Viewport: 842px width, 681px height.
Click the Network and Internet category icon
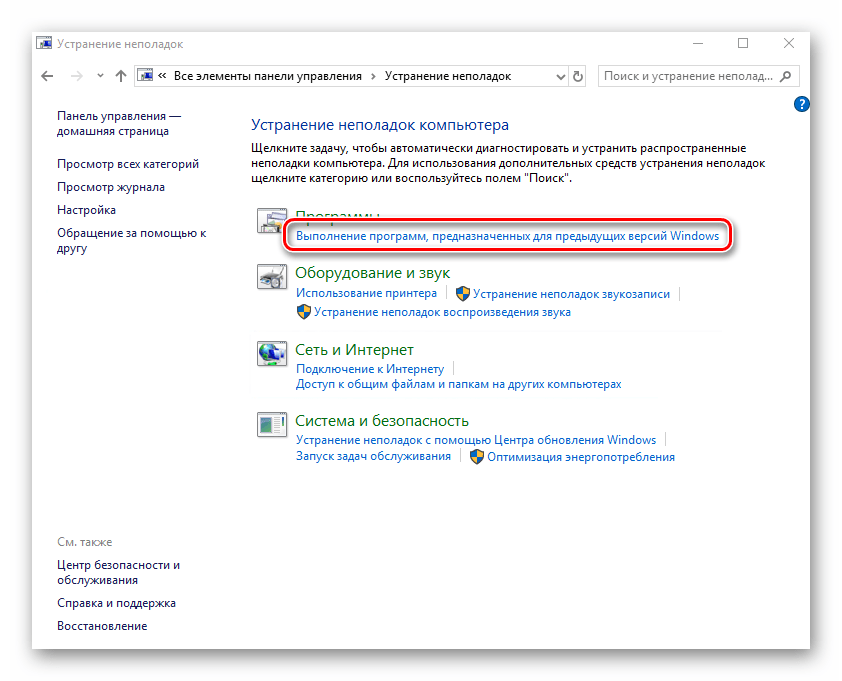click(x=271, y=353)
